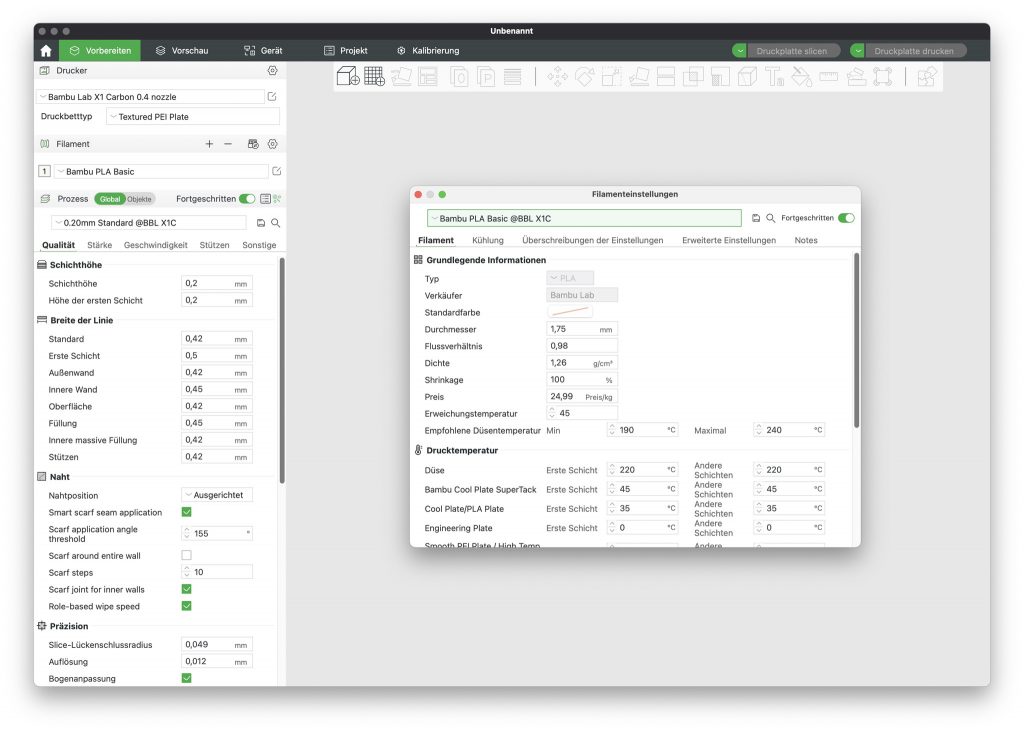The width and height of the screenshot is (1024, 731).
Task: Add a filament with the plus icon
Action: pyautogui.click(x=209, y=144)
